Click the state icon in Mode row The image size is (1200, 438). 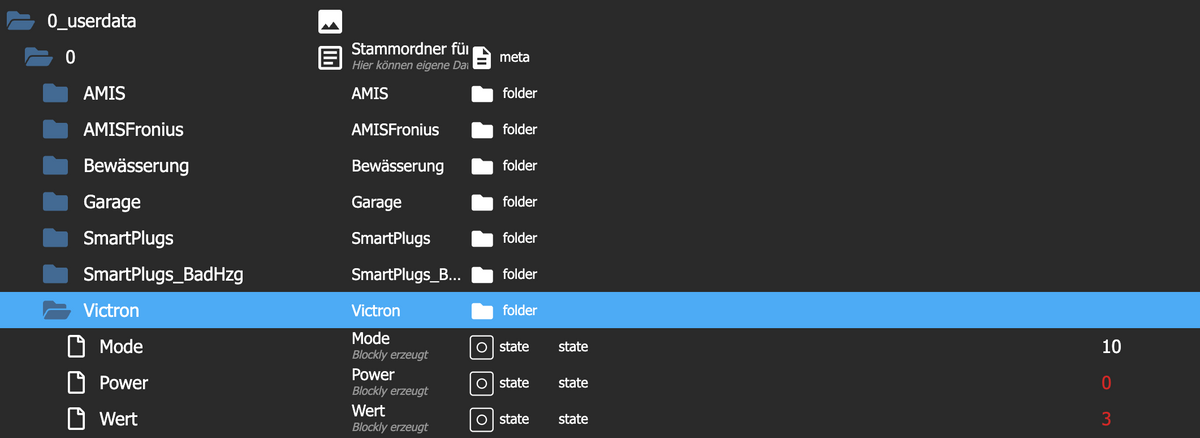(482, 347)
